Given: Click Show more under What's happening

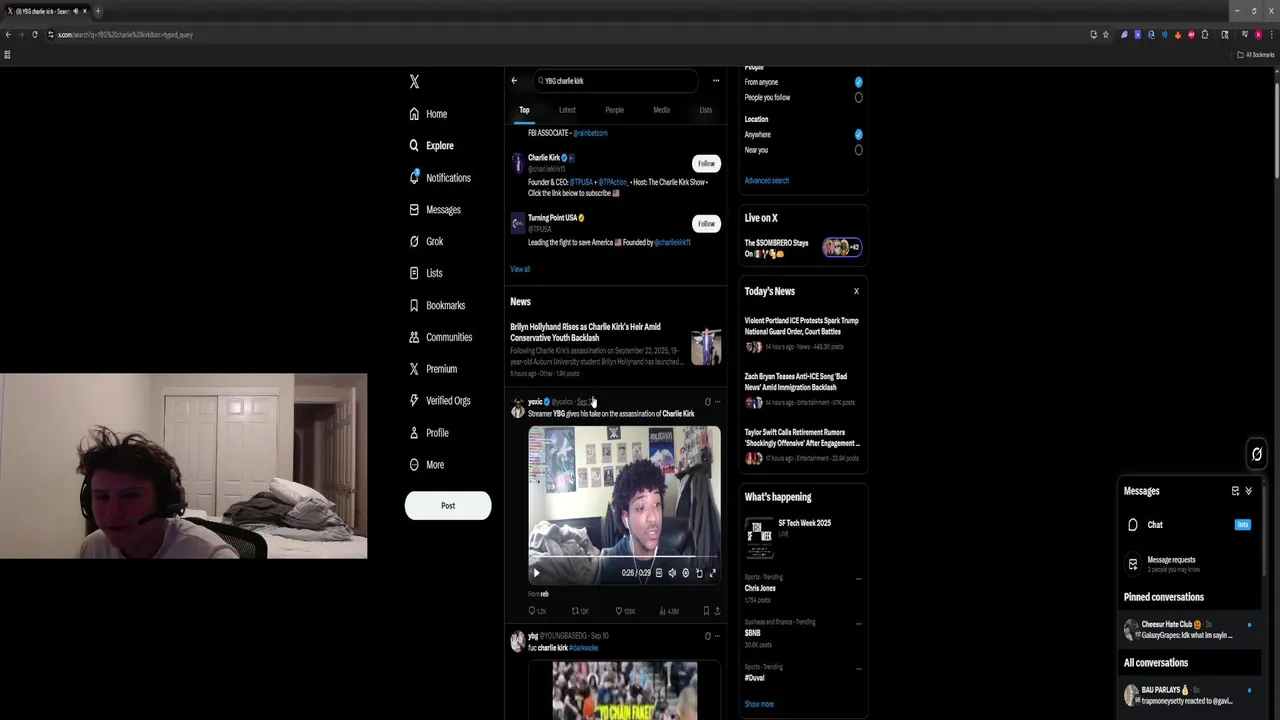Looking at the screenshot, I should (x=759, y=704).
